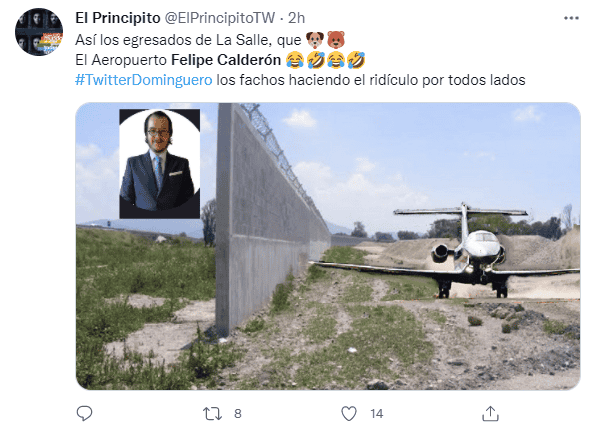591x435 pixels.
Task: Click the like count of 14
Action: click(377, 414)
